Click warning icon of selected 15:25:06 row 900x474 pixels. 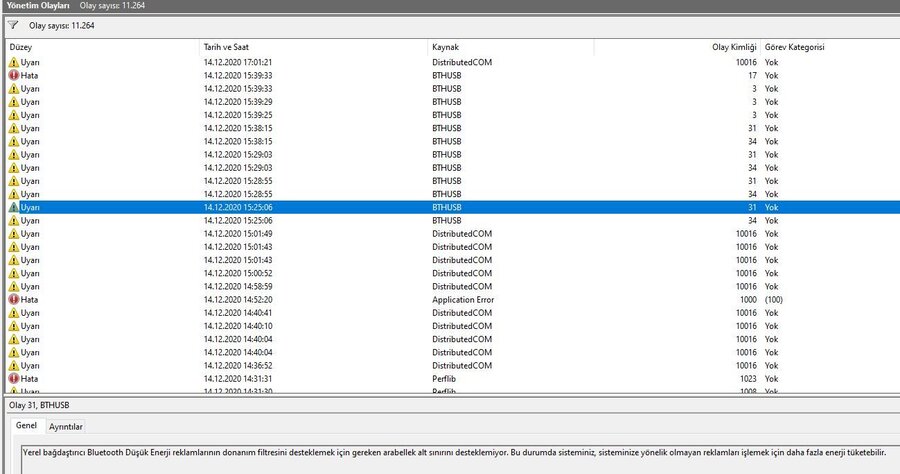point(14,207)
